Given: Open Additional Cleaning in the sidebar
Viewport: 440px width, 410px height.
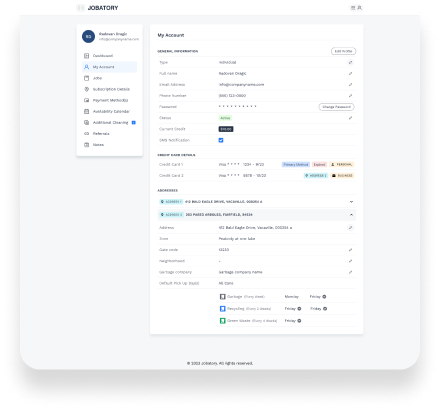Looking at the screenshot, I should (x=109, y=122).
